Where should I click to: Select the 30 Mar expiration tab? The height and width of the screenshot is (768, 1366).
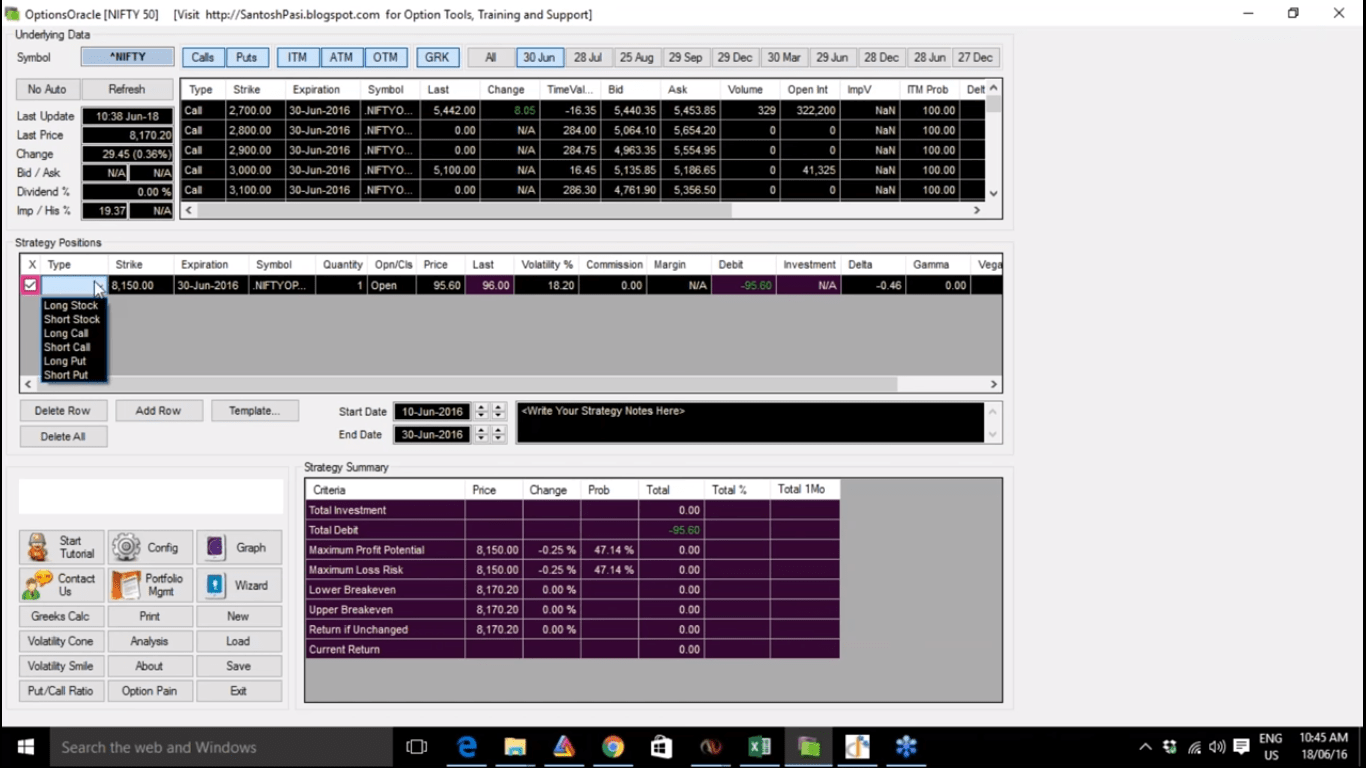pos(784,57)
